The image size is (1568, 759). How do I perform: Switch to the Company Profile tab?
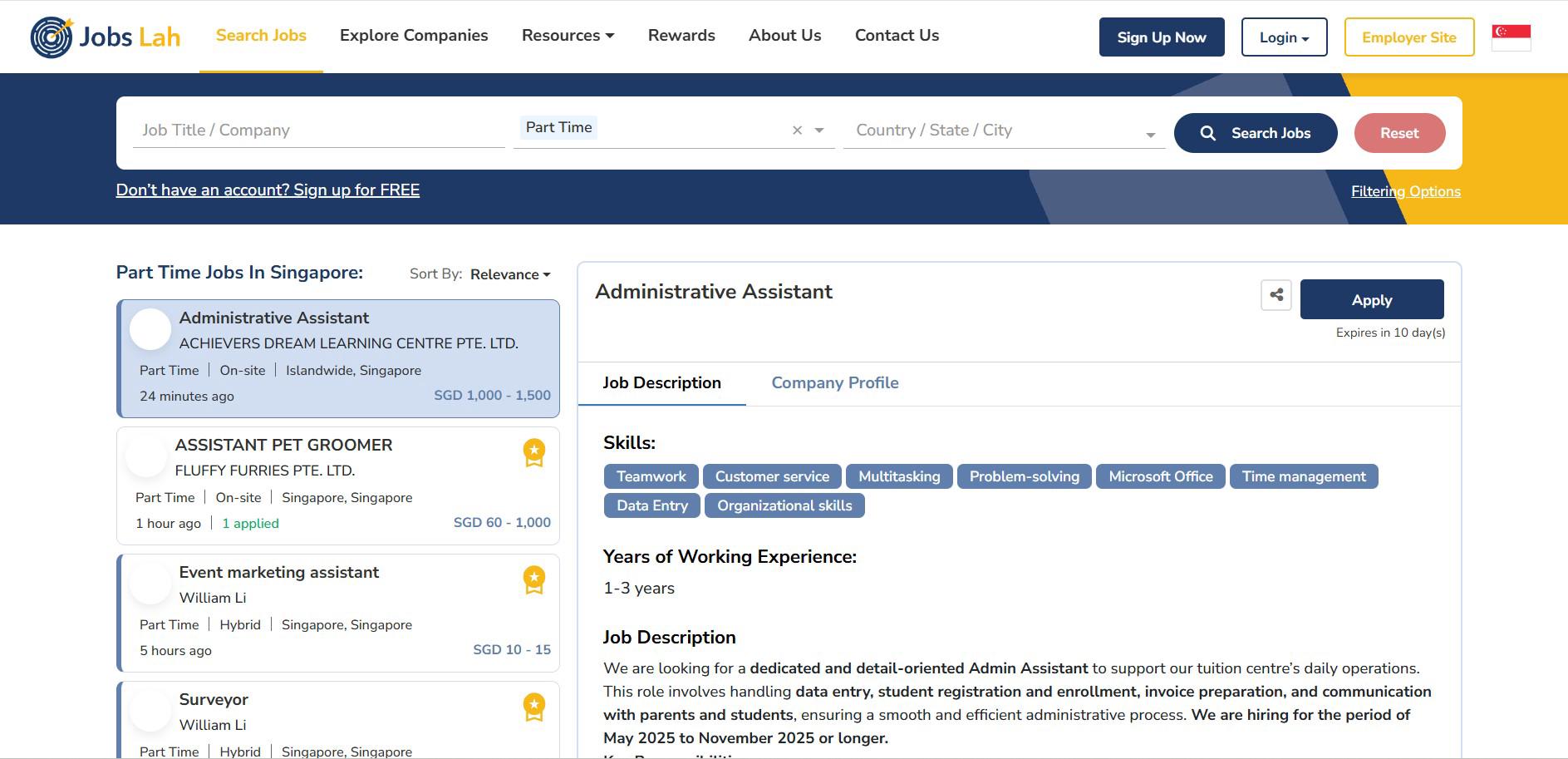coord(834,383)
